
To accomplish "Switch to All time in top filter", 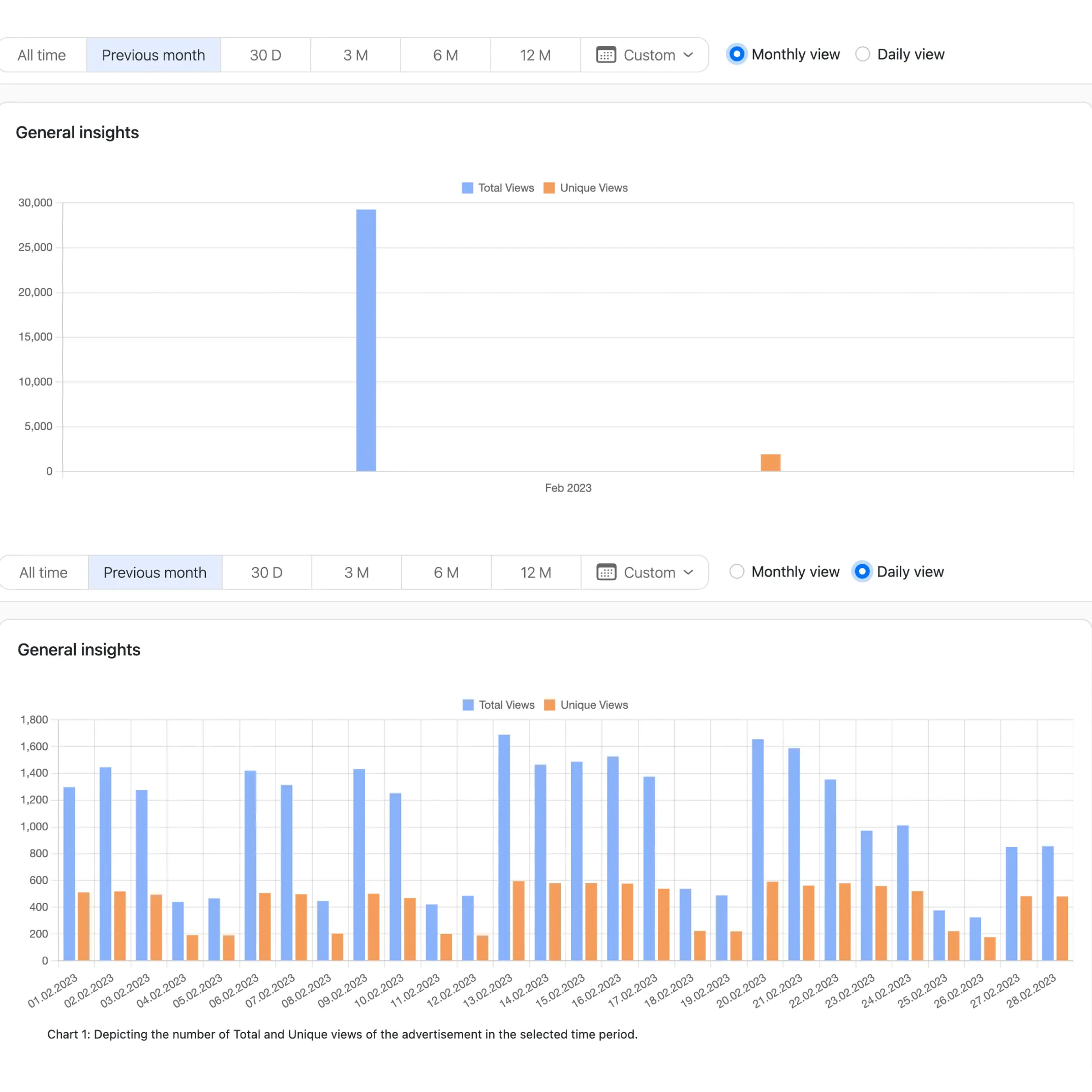I will 41,55.
